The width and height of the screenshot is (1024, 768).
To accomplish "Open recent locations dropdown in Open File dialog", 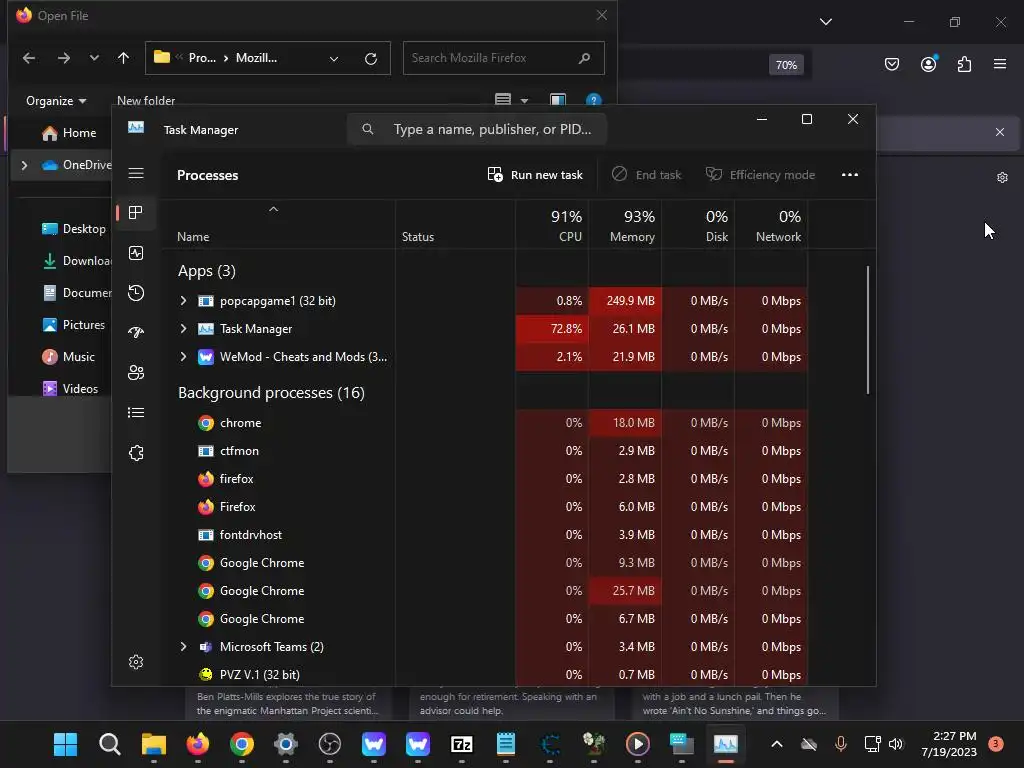I will coord(94,58).
